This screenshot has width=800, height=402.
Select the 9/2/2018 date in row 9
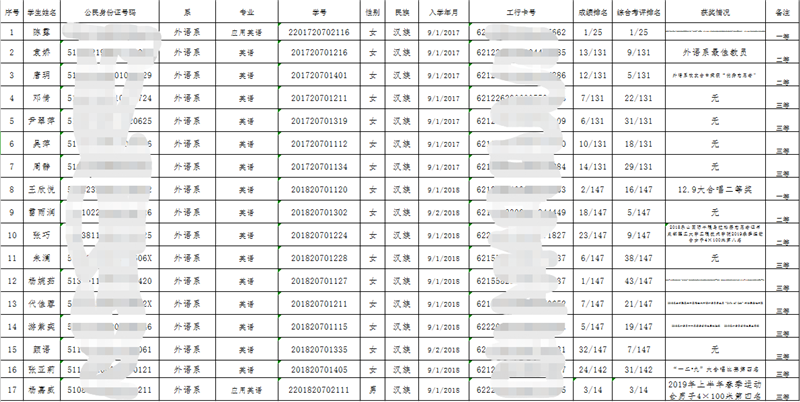443,212
